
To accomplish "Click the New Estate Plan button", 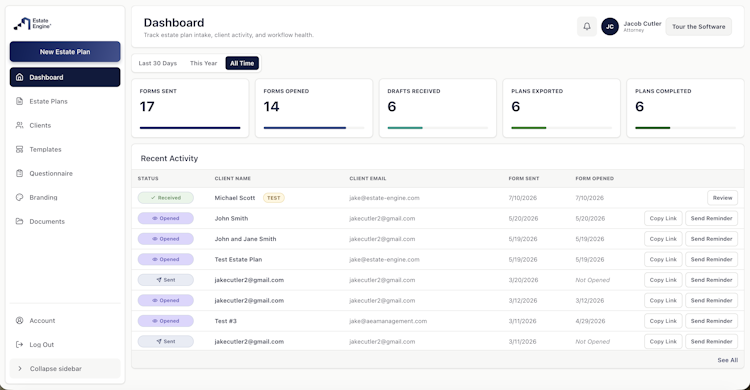I will point(65,52).
